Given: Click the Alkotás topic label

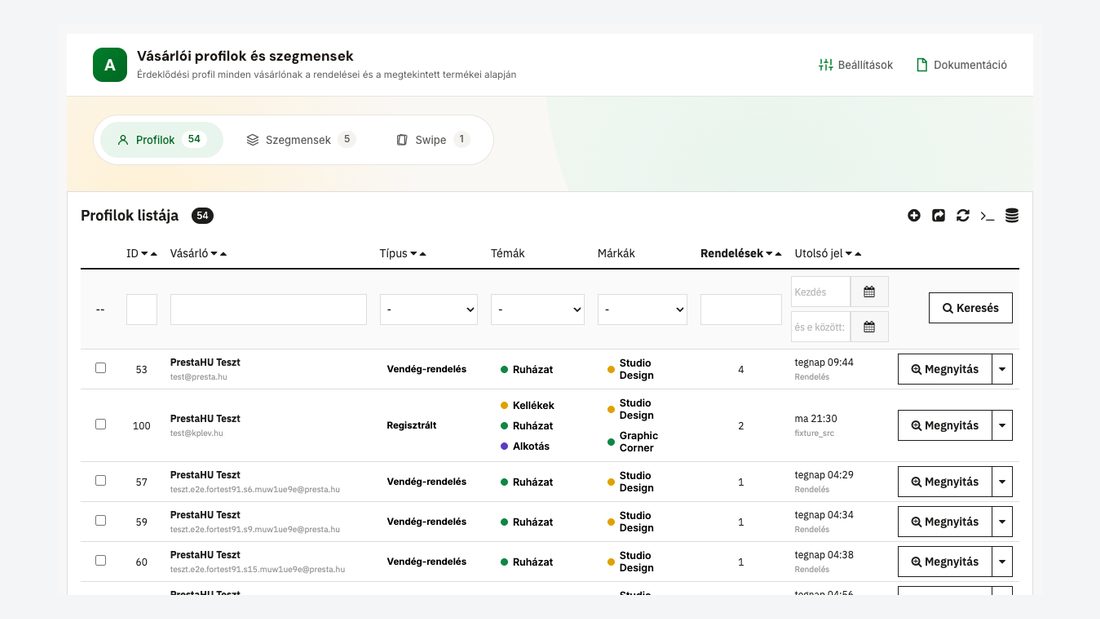Looking at the screenshot, I should 531,446.
